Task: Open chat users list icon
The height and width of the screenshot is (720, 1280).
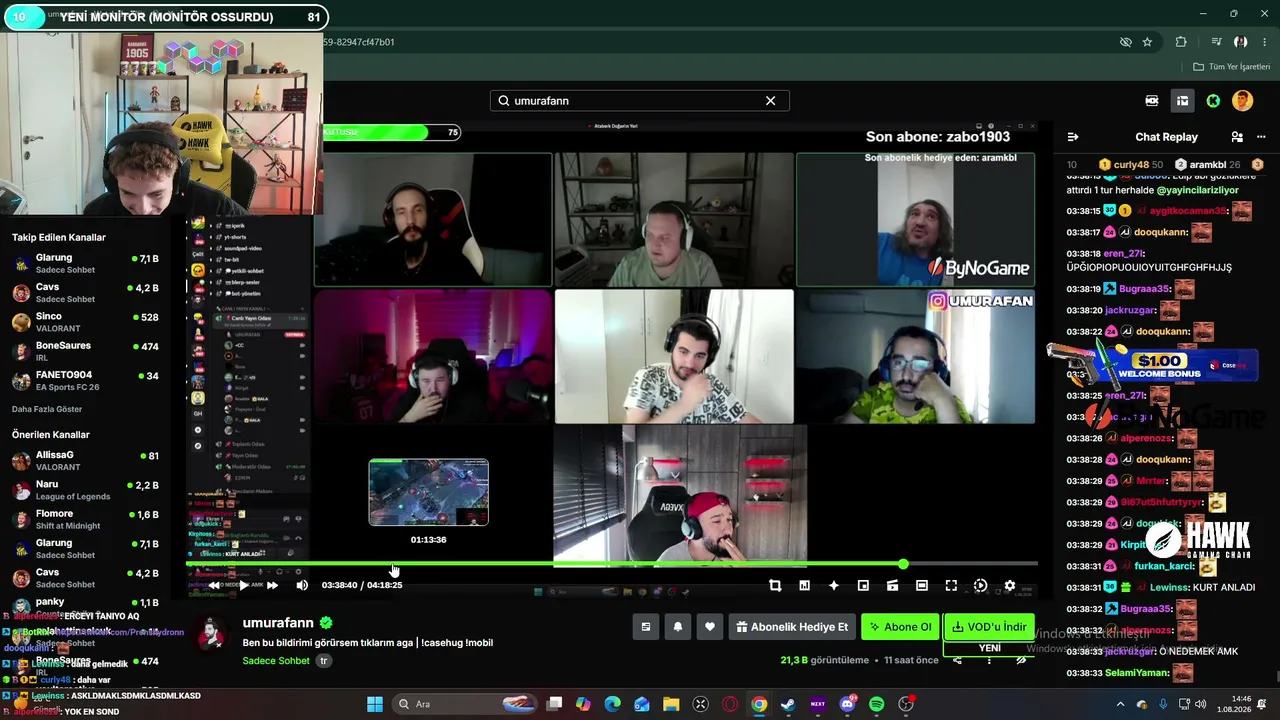Action: tap(1237, 137)
